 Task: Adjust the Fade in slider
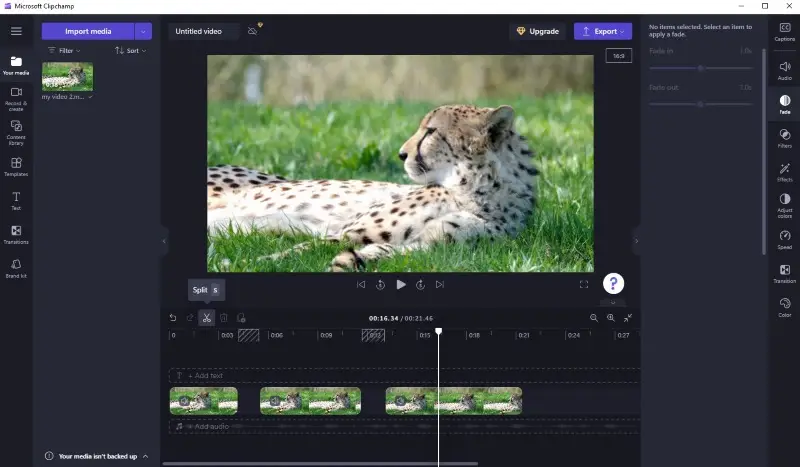[x=701, y=68]
